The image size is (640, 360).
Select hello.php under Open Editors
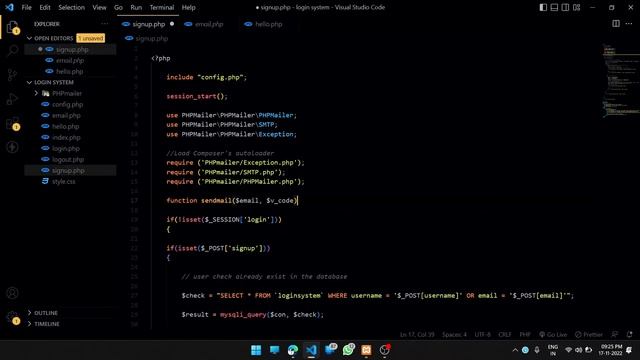pyautogui.click(x=70, y=71)
